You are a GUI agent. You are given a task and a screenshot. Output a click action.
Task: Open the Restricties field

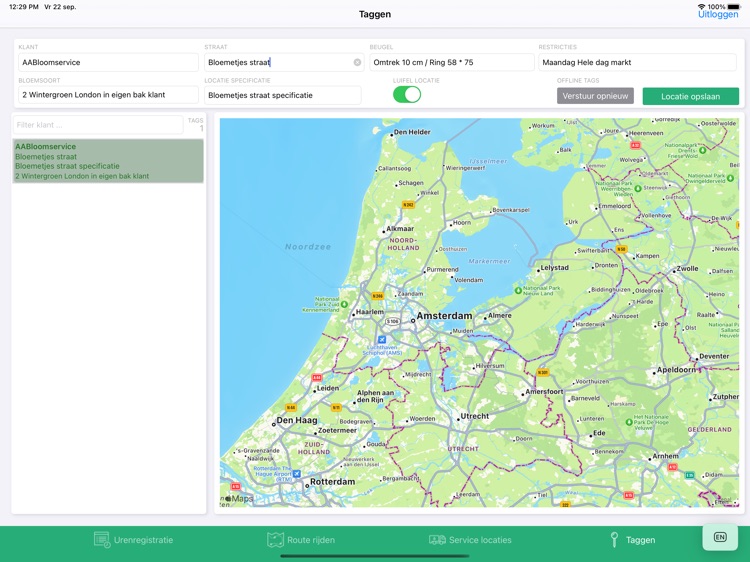click(637, 62)
